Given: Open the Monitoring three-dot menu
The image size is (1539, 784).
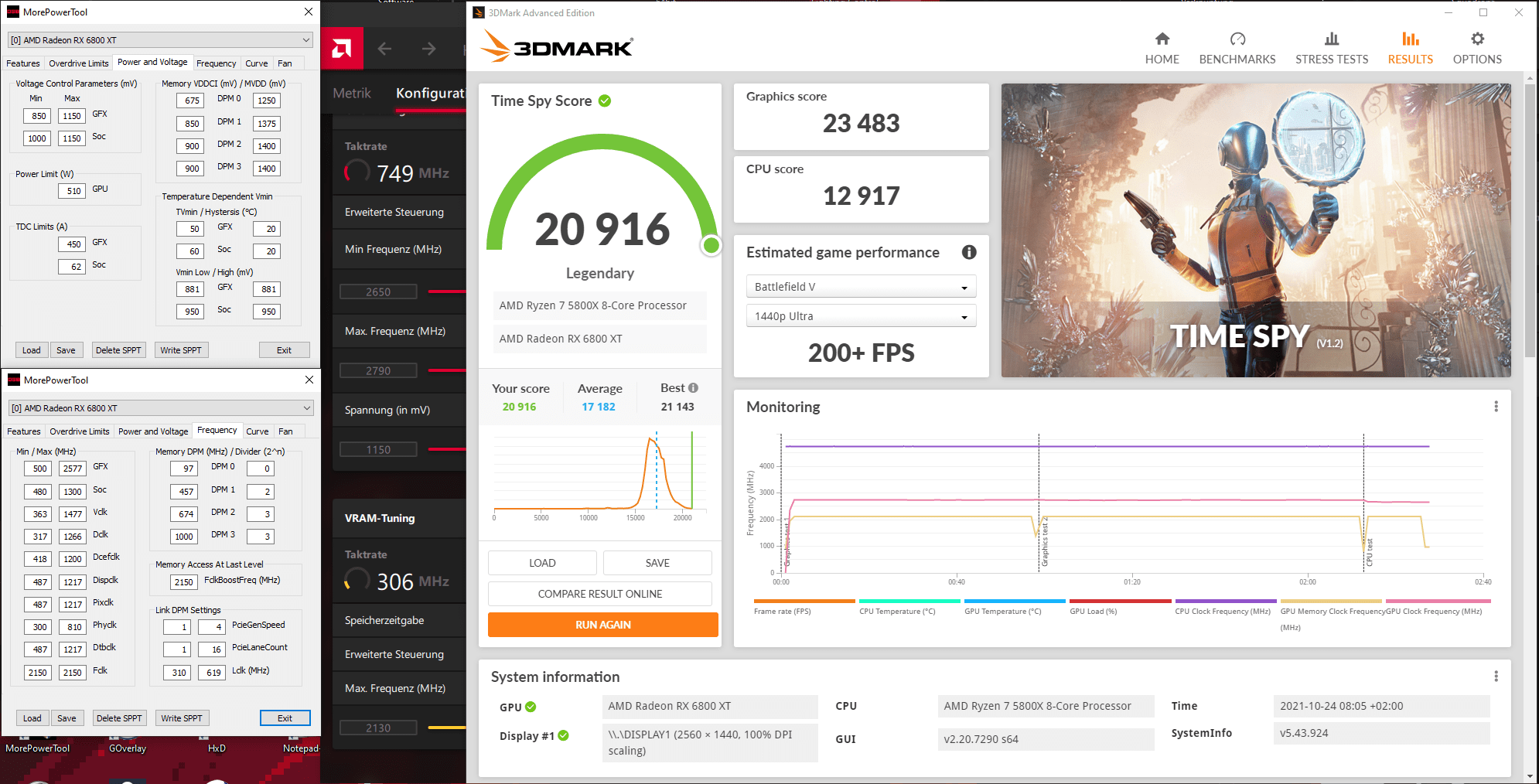Looking at the screenshot, I should (x=1496, y=407).
